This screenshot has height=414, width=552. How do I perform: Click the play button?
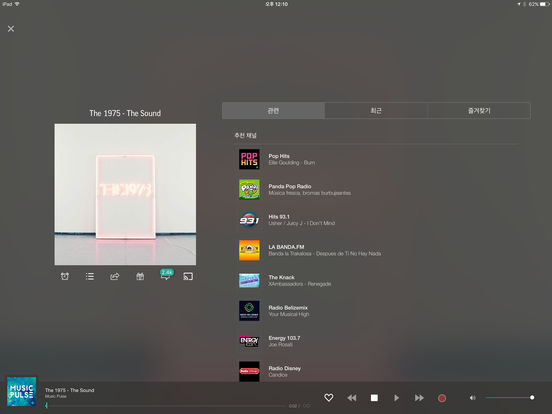(396, 398)
